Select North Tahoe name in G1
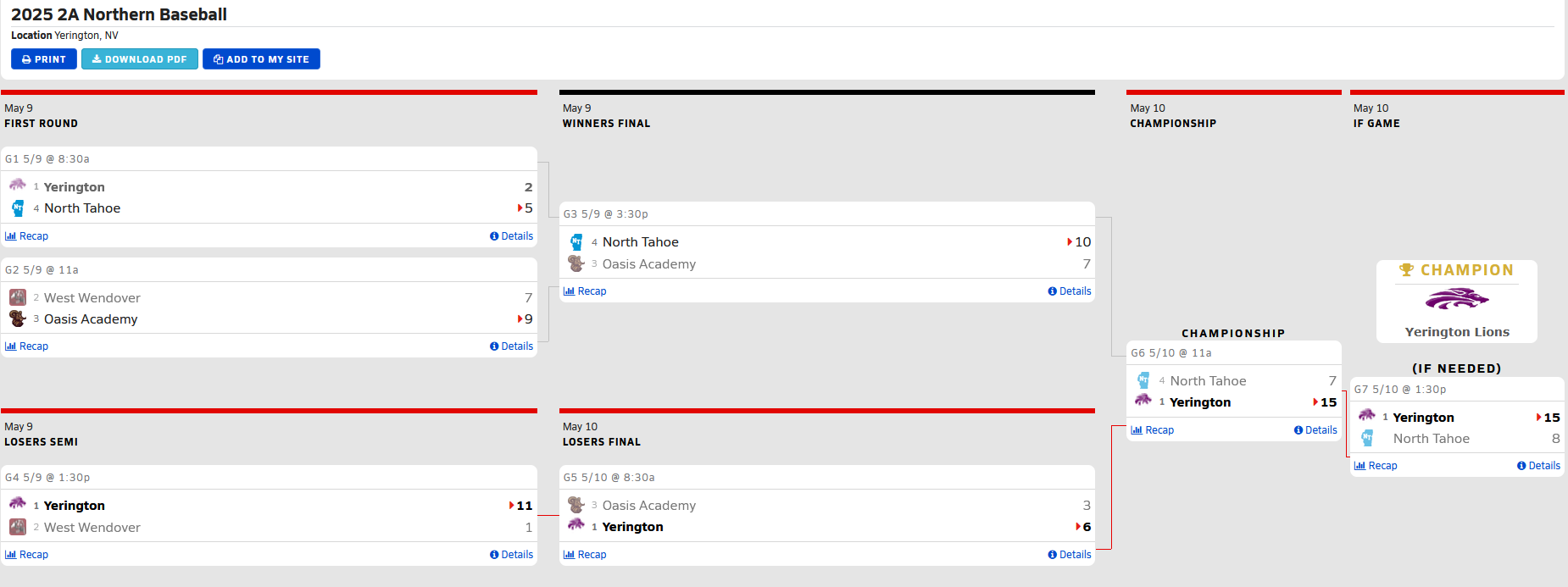 [82, 208]
